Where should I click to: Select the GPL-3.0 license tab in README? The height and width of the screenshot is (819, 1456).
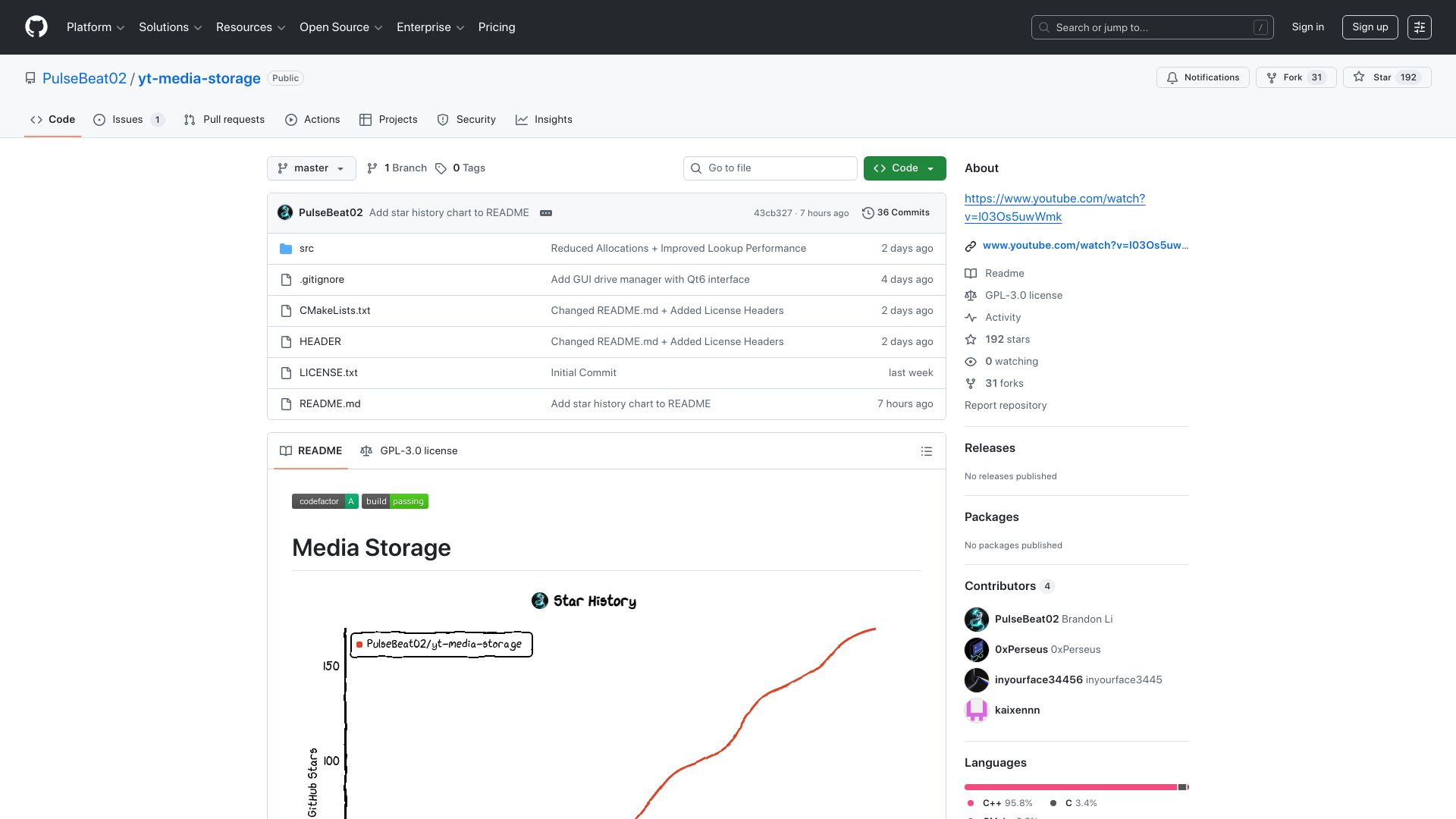pos(409,451)
